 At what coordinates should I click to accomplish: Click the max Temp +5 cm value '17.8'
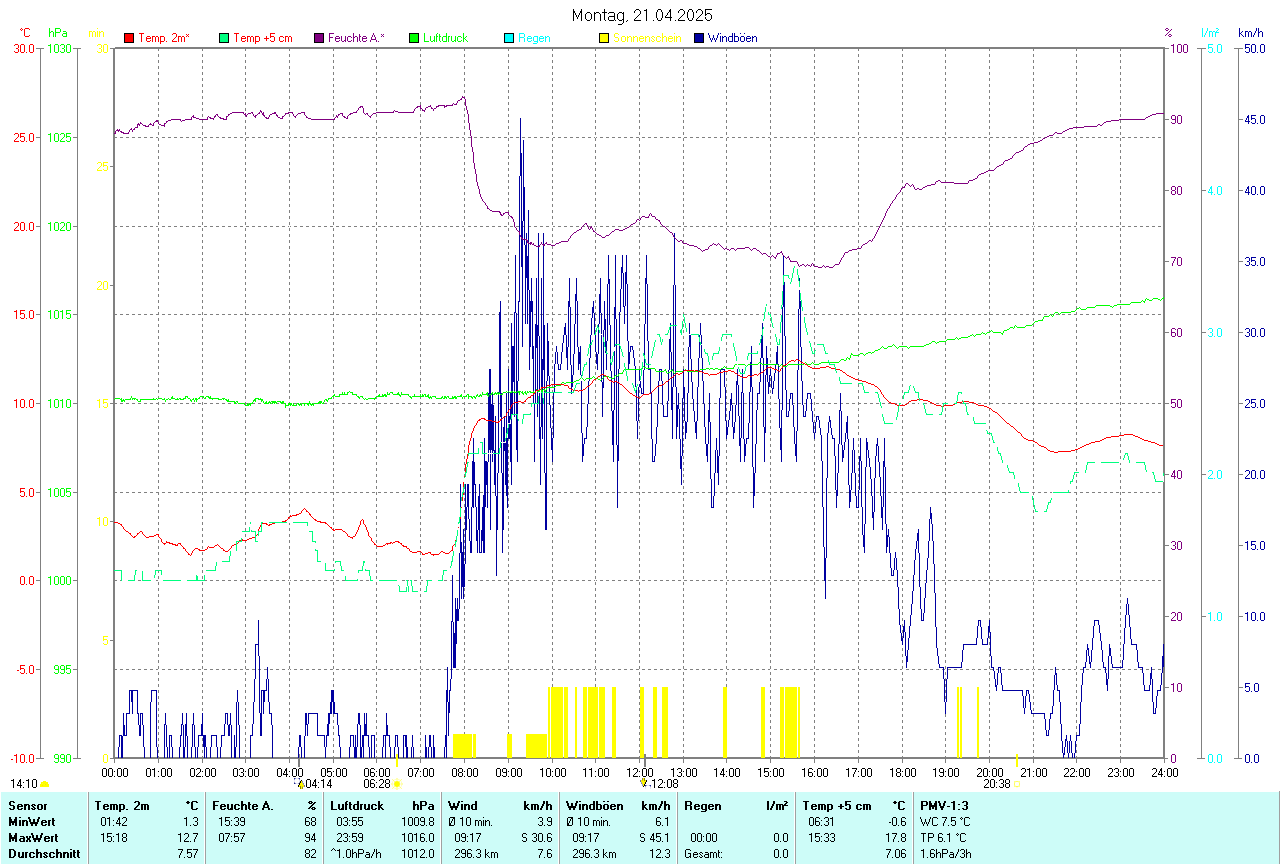896,837
